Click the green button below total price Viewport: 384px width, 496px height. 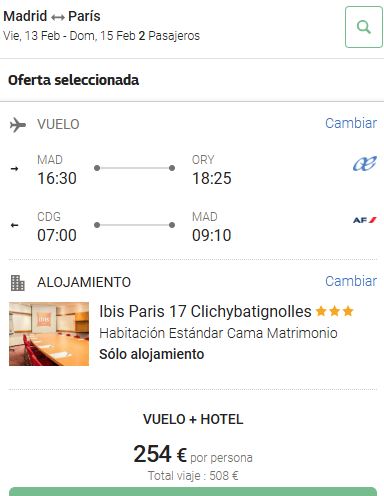193,491
